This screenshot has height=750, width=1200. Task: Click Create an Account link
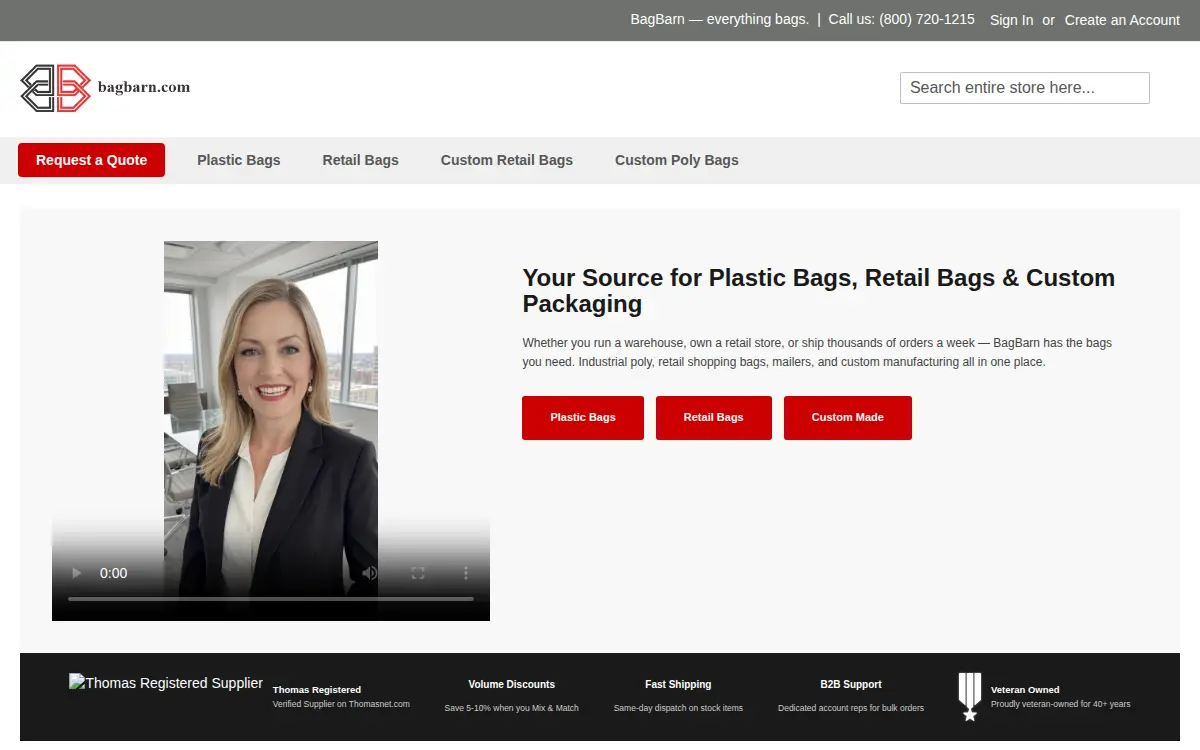click(x=1122, y=20)
